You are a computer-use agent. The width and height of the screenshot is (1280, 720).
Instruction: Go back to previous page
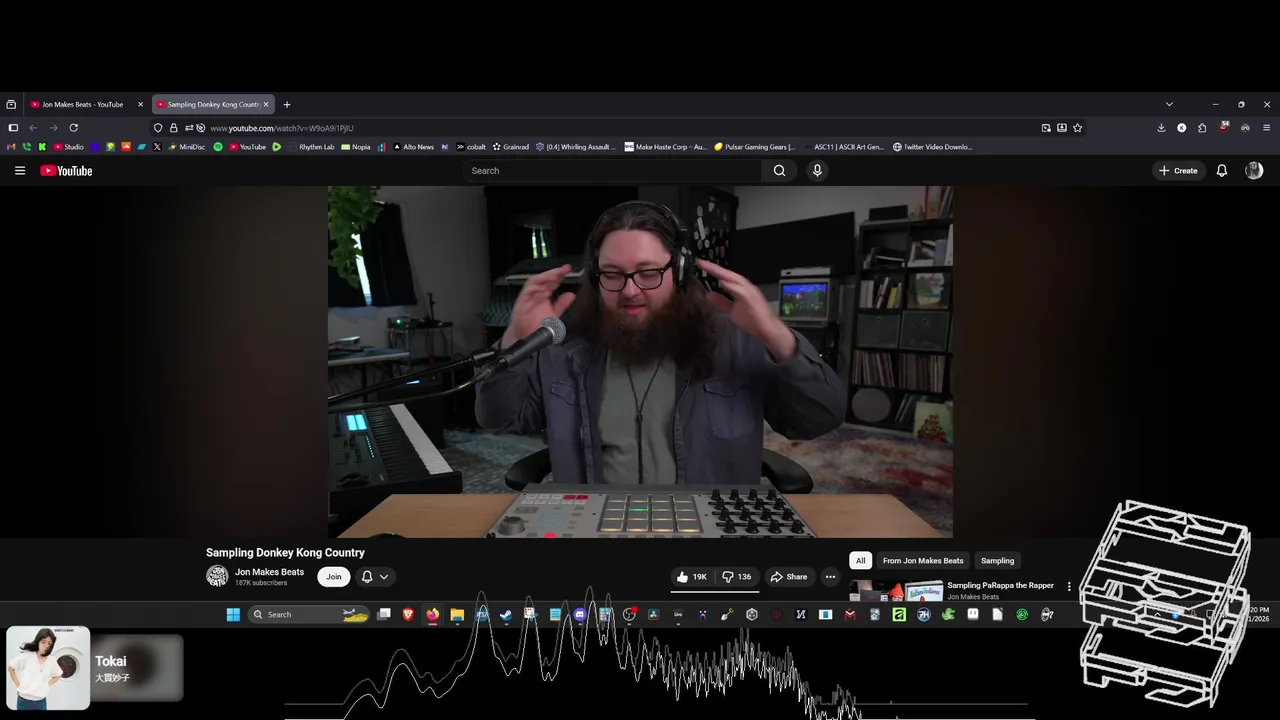click(33, 128)
